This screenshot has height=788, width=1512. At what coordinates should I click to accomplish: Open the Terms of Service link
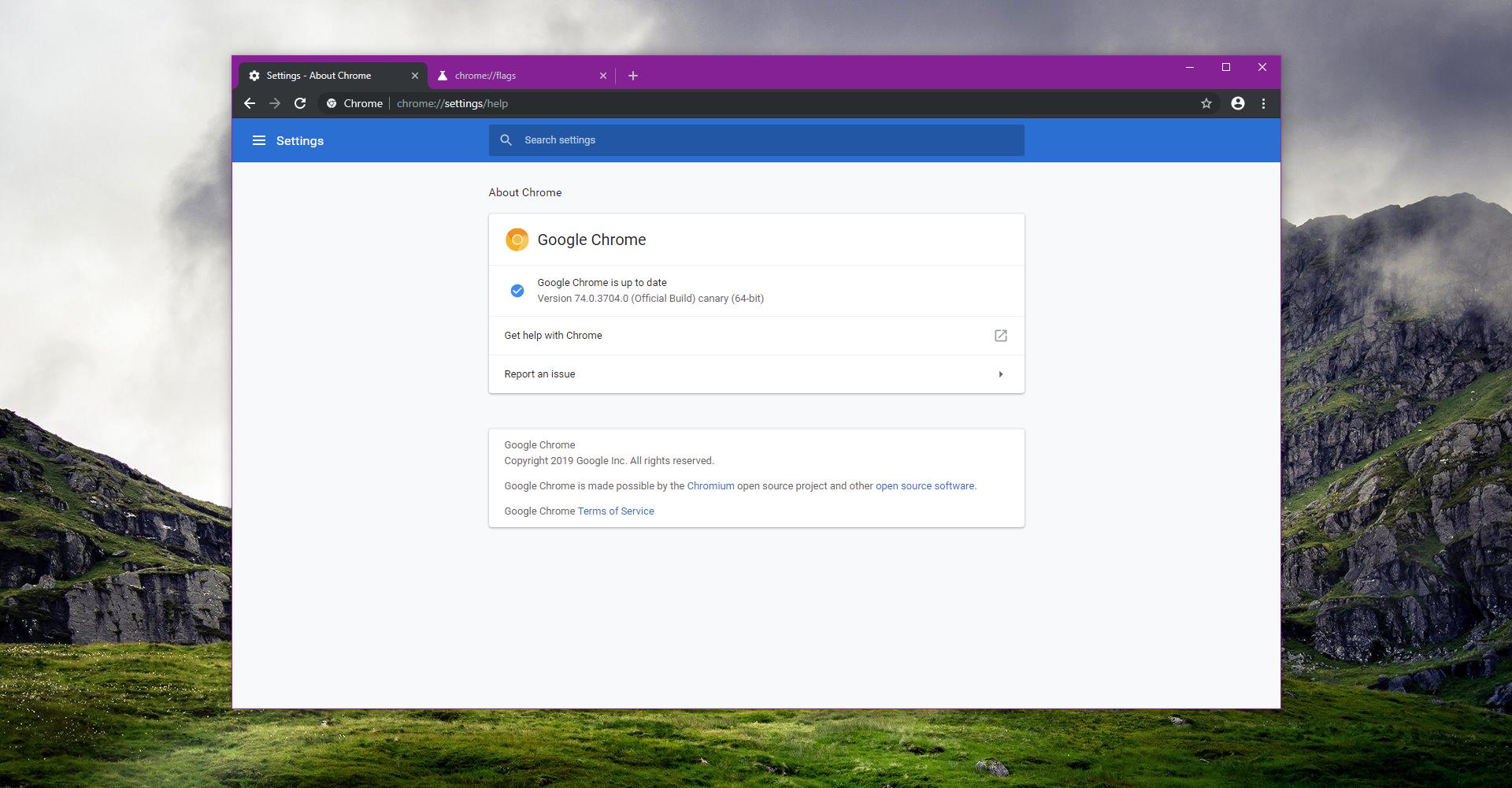coord(616,511)
